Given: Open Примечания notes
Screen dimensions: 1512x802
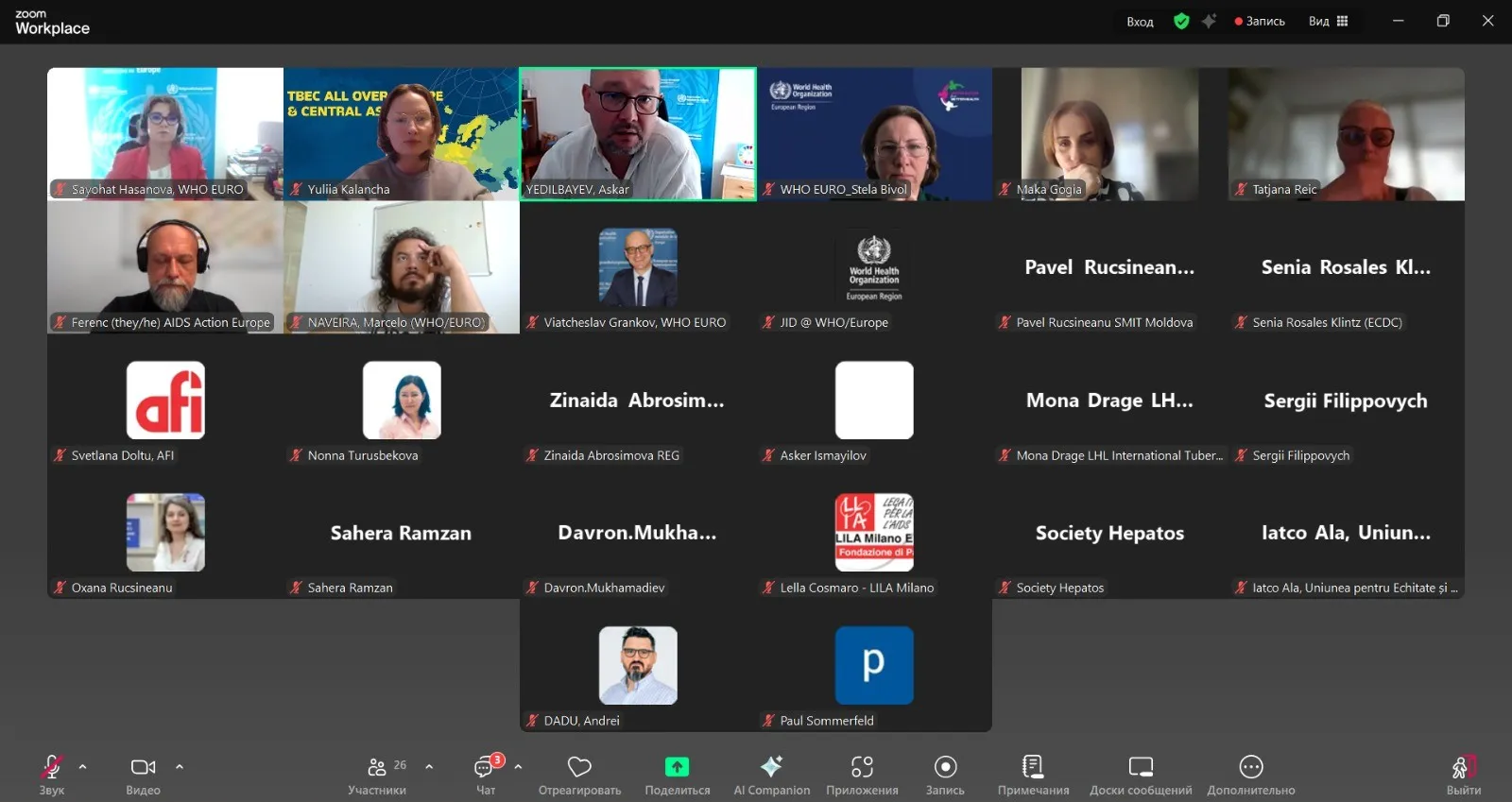Looking at the screenshot, I should pos(1033,775).
